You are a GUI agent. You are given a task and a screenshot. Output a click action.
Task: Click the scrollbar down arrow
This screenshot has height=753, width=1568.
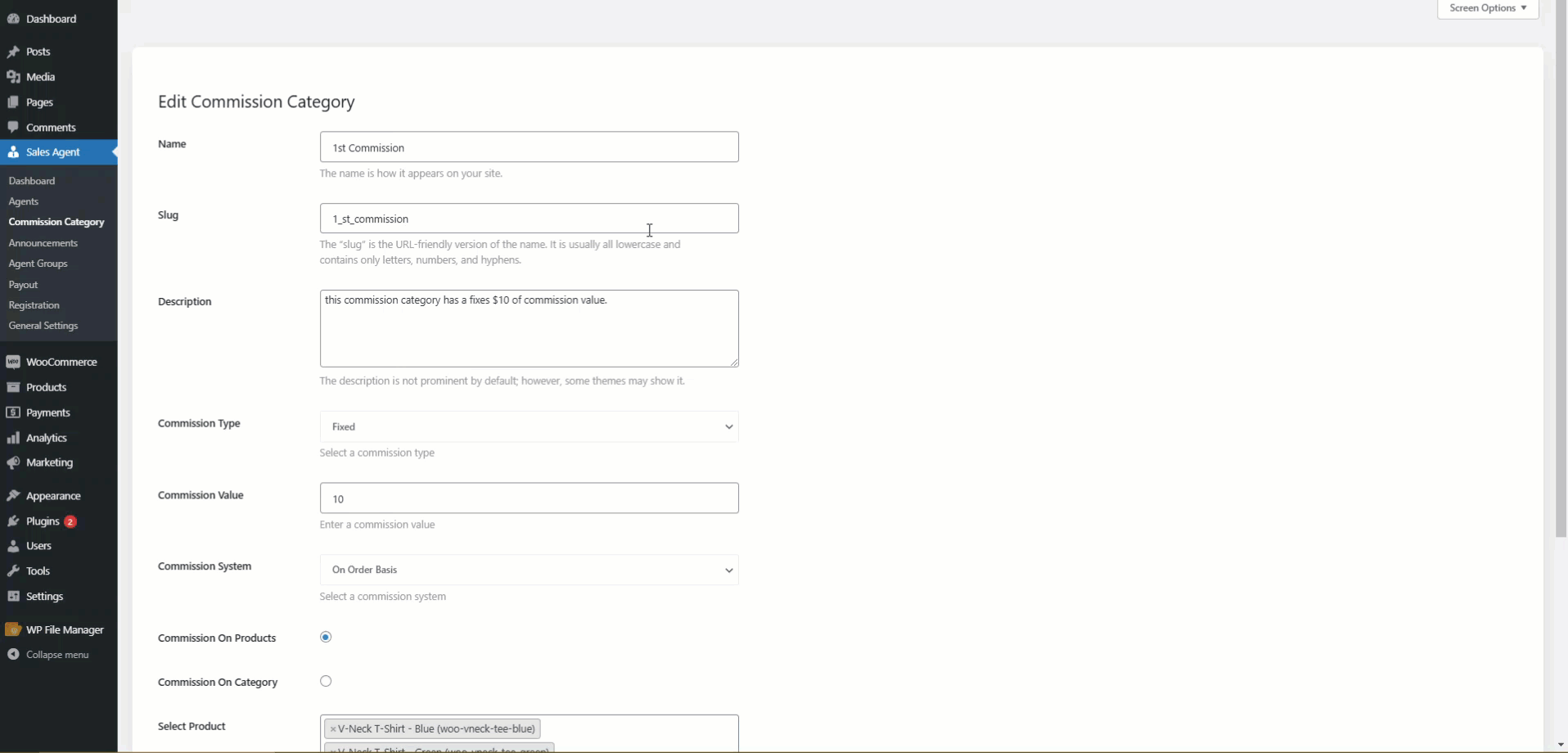click(x=1561, y=746)
